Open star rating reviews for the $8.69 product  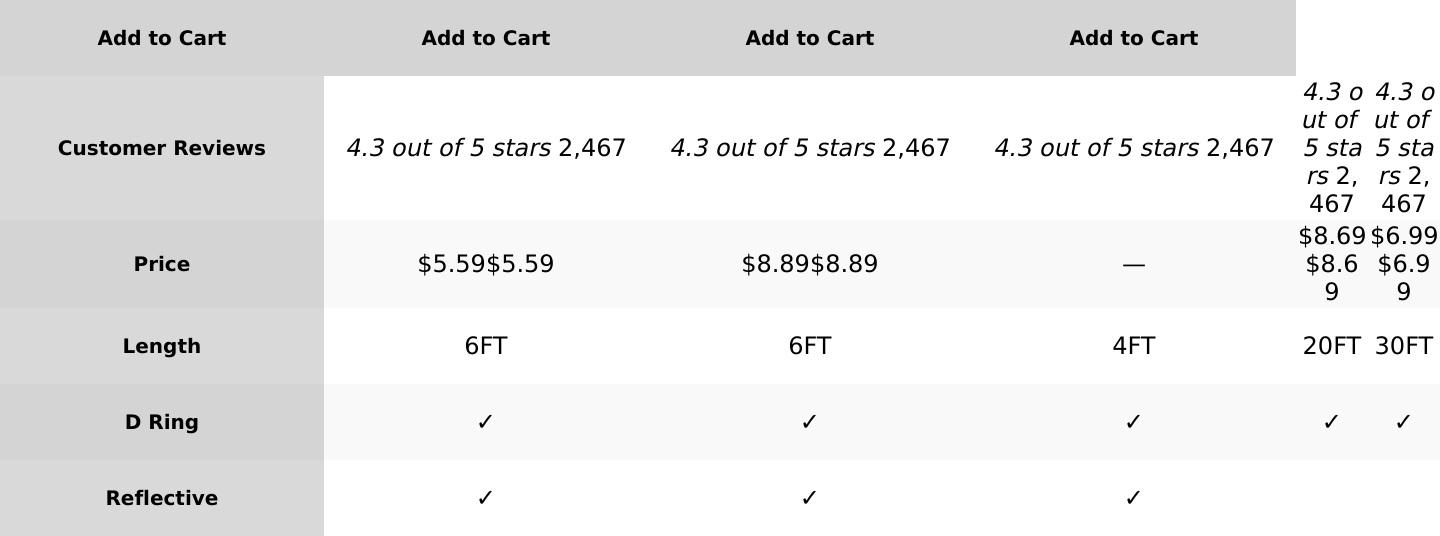[x=1331, y=134]
